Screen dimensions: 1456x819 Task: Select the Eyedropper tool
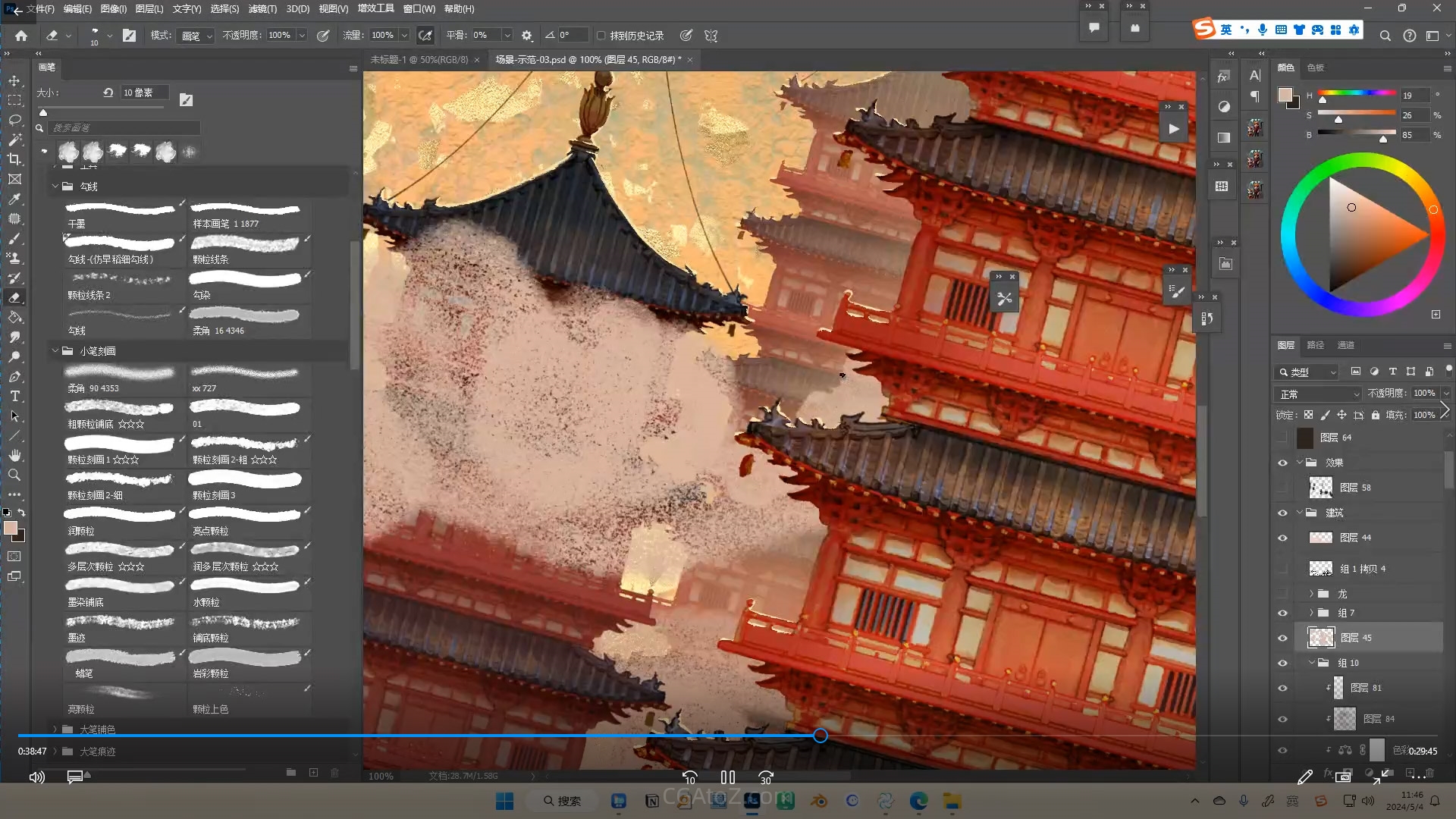(x=14, y=199)
